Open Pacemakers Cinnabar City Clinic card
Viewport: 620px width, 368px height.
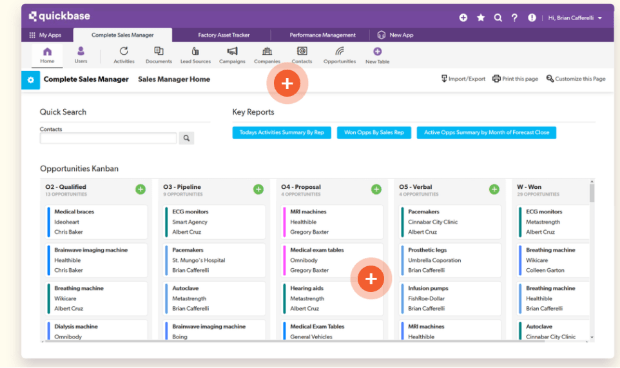[x=450, y=222]
